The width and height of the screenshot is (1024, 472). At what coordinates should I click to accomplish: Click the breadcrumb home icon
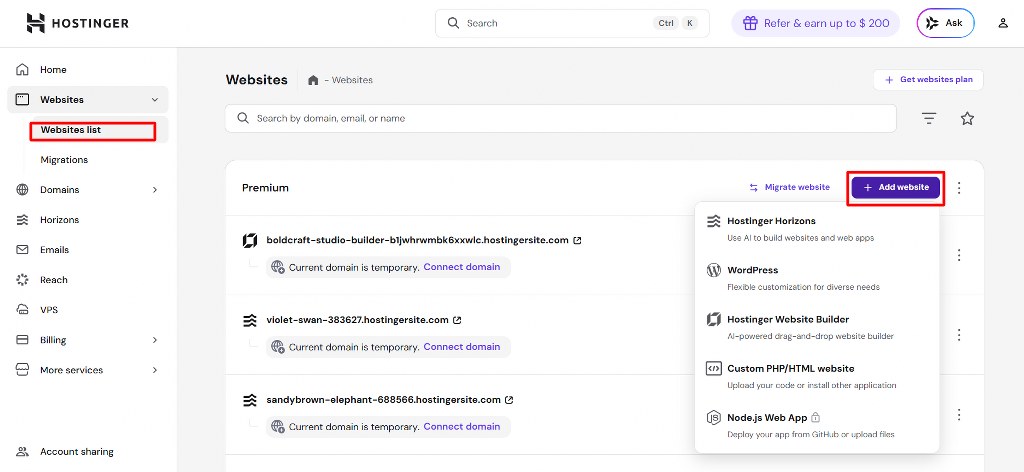click(x=313, y=80)
